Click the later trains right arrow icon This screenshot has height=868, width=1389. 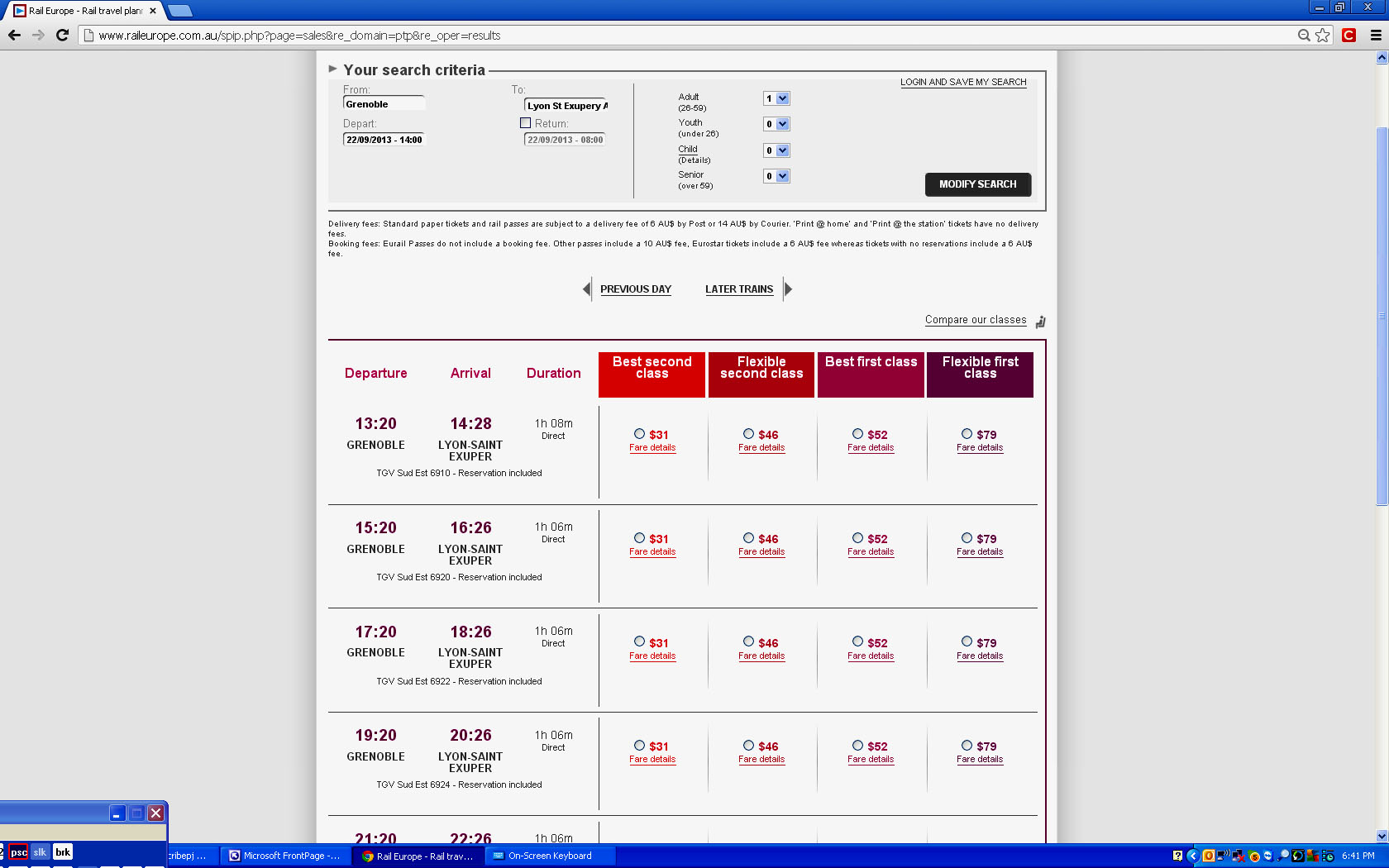(x=788, y=289)
